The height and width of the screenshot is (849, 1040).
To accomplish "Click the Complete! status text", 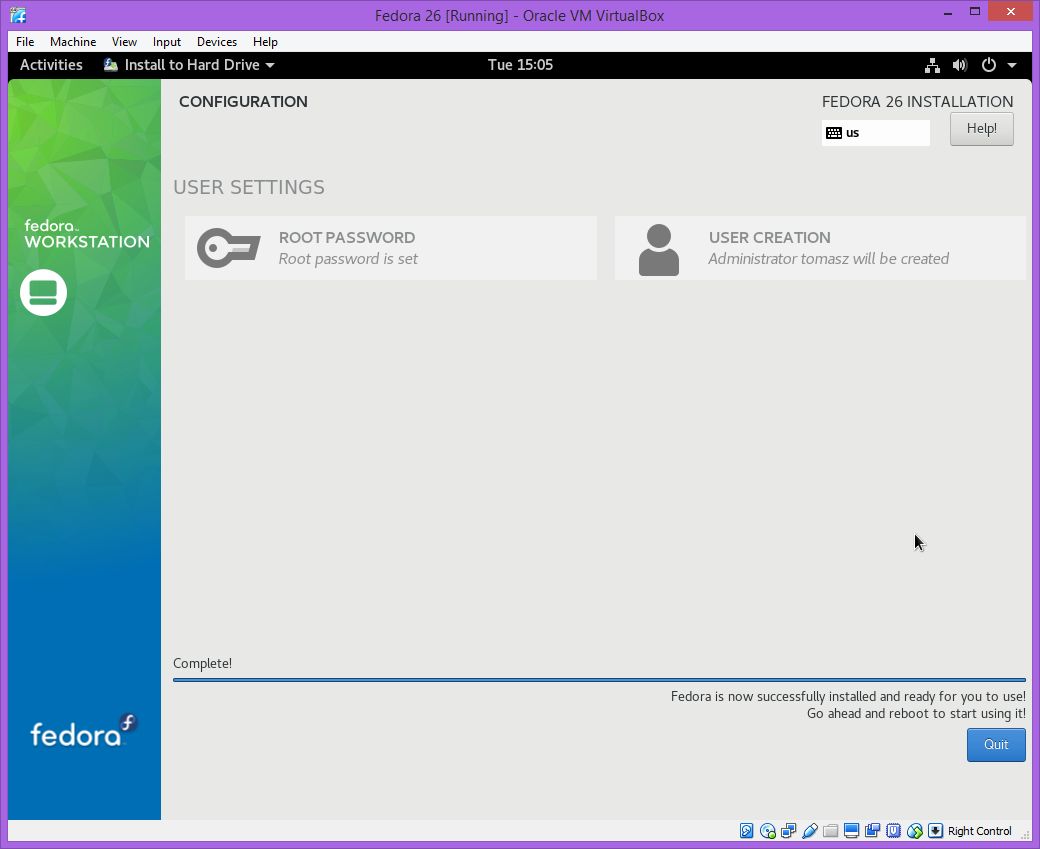I will (202, 663).
